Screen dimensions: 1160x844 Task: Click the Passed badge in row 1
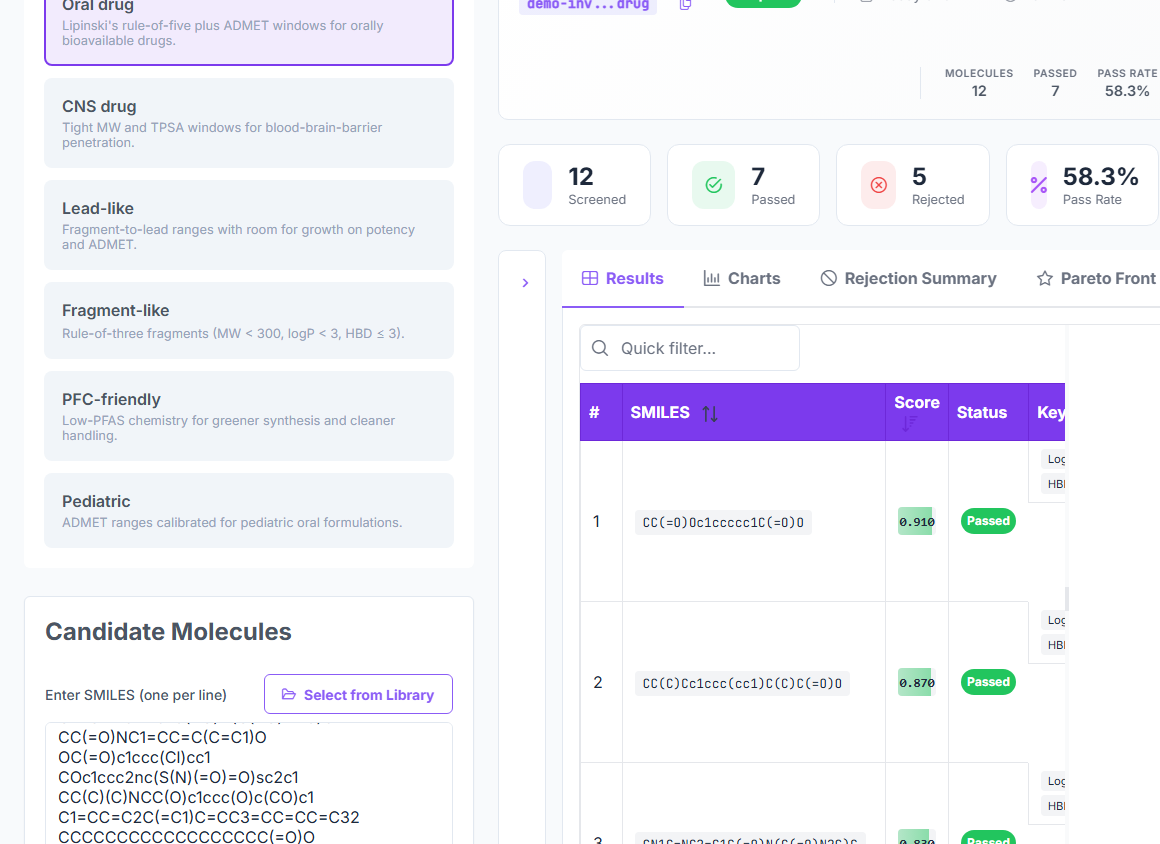tap(988, 521)
